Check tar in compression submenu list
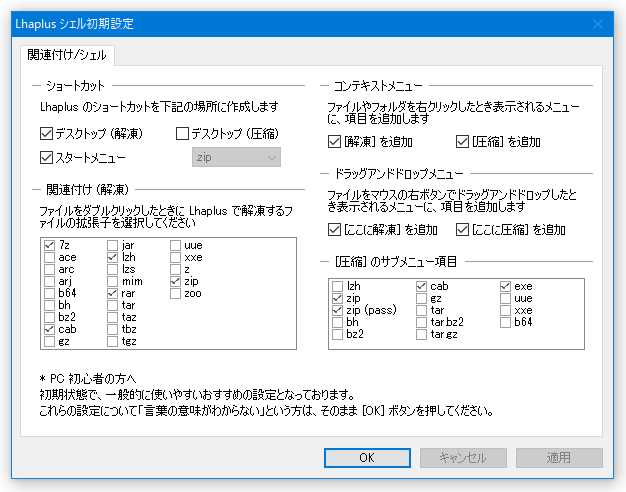The height and width of the screenshot is (492, 626). click(421, 310)
